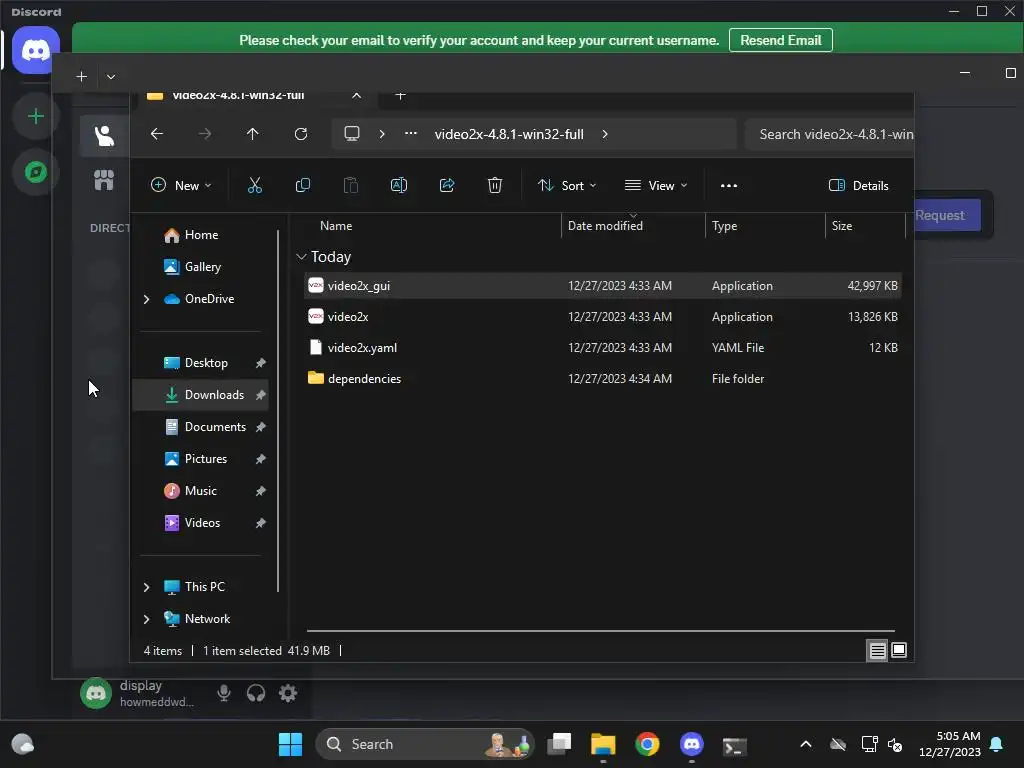
Task: Go back with the left arrow
Action: pos(157,134)
